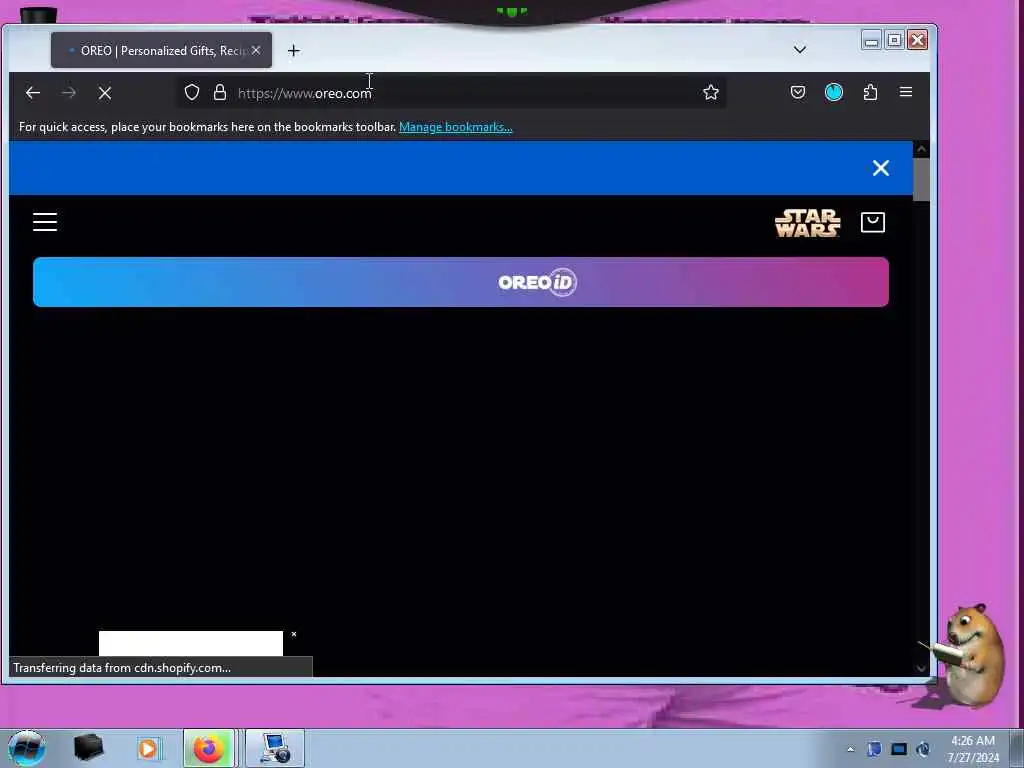Open the computer monitor taskbar icon

tap(275, 748)
